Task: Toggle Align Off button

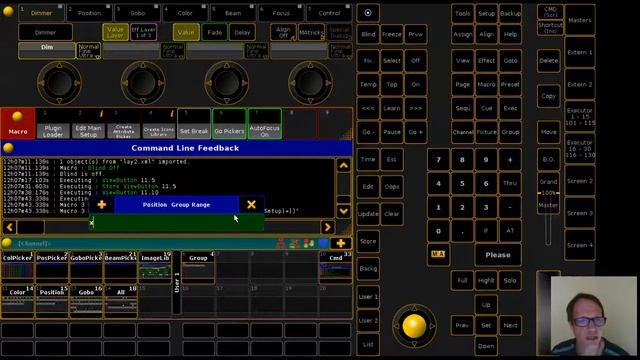Action: click(x=283, y=32)
